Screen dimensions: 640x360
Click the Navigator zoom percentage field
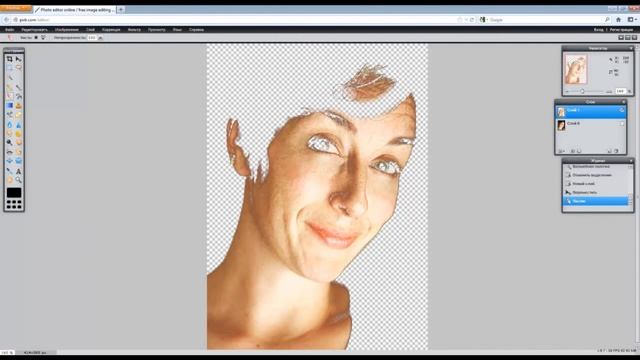620,91
